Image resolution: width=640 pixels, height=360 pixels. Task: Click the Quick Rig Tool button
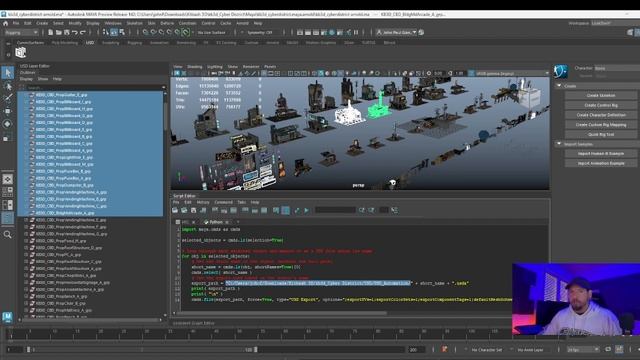[x=601, y=134]
